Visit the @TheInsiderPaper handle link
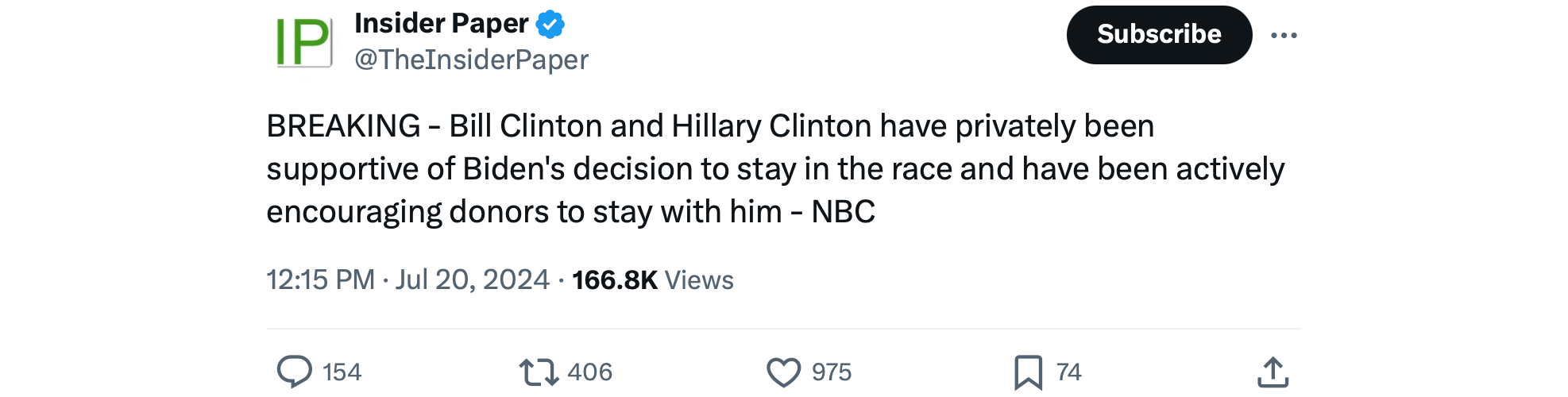The height and width of the screenshot is (397, 1568). pos(471,60)
